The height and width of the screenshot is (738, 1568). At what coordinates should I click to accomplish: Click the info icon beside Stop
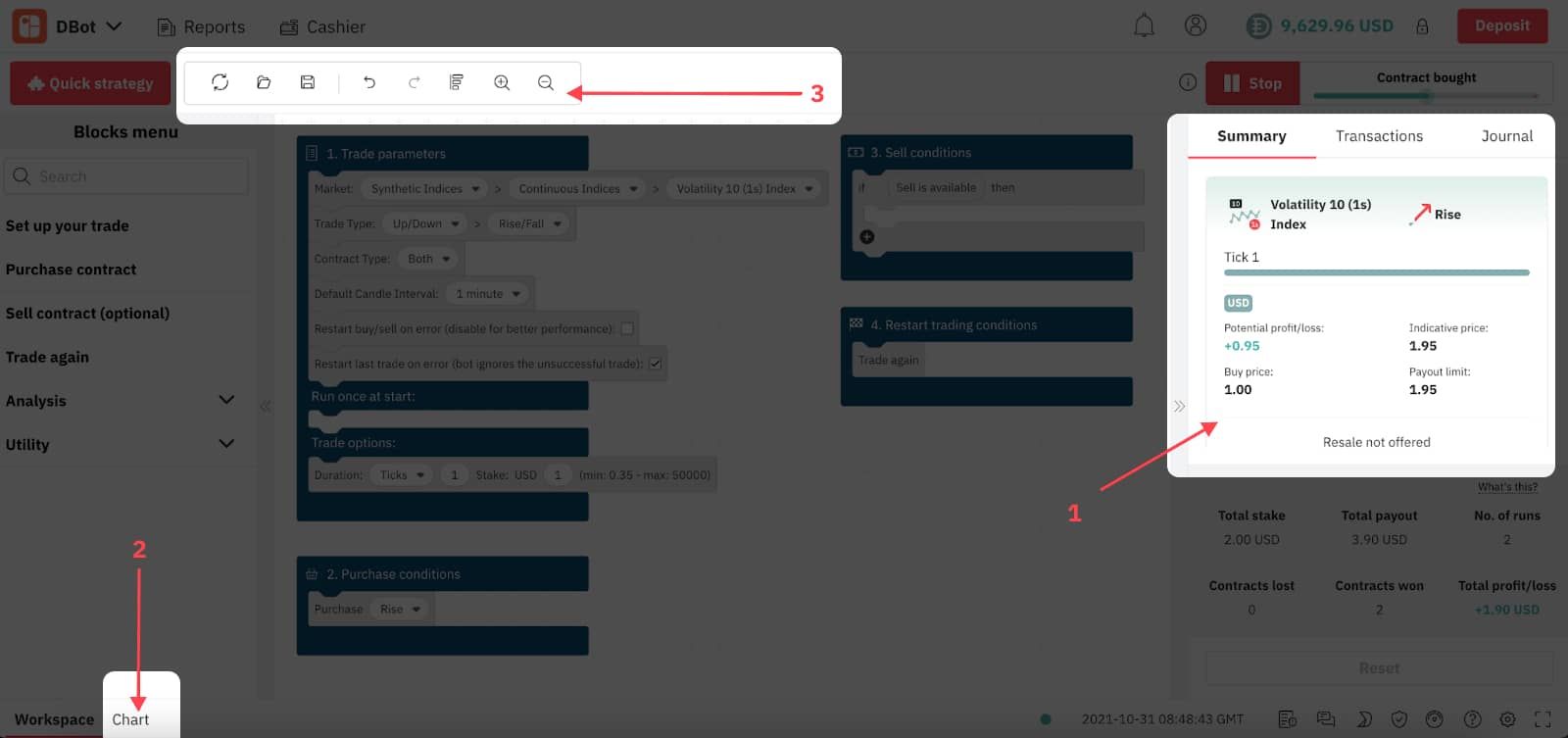tap(1188, 82)
